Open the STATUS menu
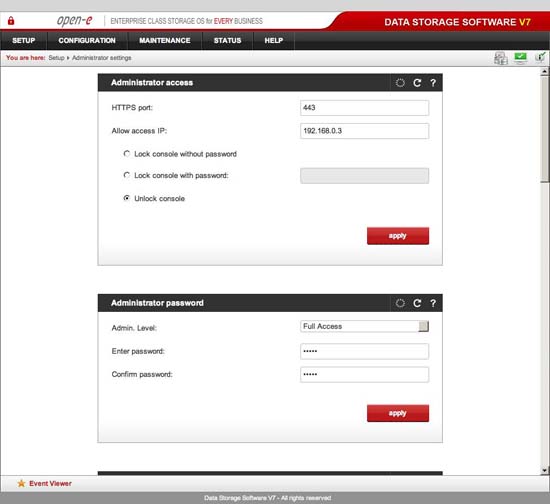Image resolution: width=550 pixels, height=504 pixels. coord(228,40)
